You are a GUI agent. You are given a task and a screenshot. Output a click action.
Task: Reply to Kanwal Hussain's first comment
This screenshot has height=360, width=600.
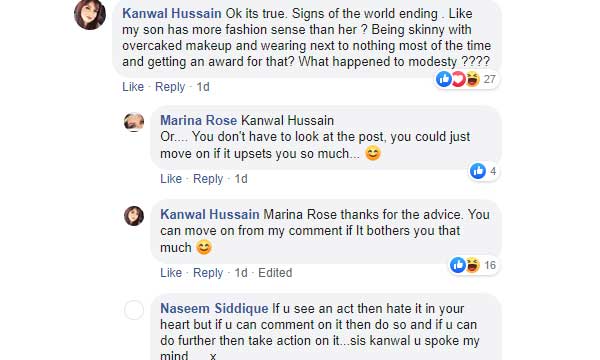pos(170,87)
